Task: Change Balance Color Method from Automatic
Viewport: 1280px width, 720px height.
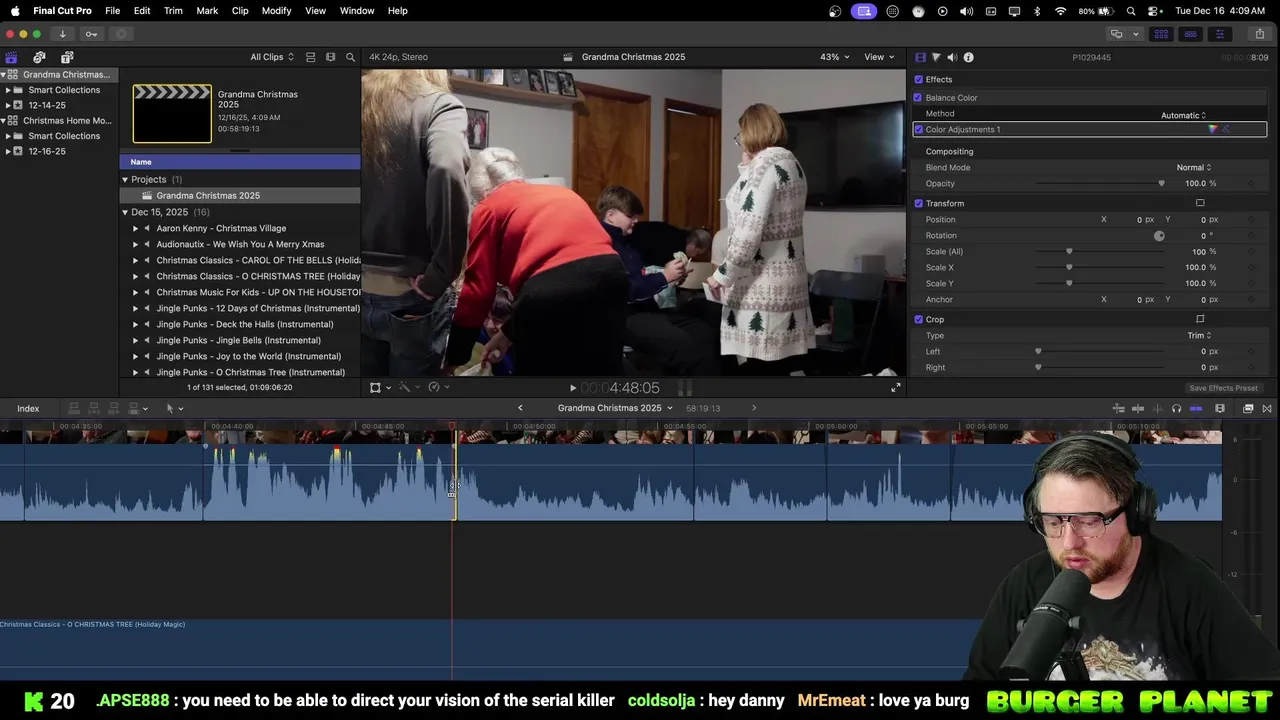Action: click(x=1183, y=115)
